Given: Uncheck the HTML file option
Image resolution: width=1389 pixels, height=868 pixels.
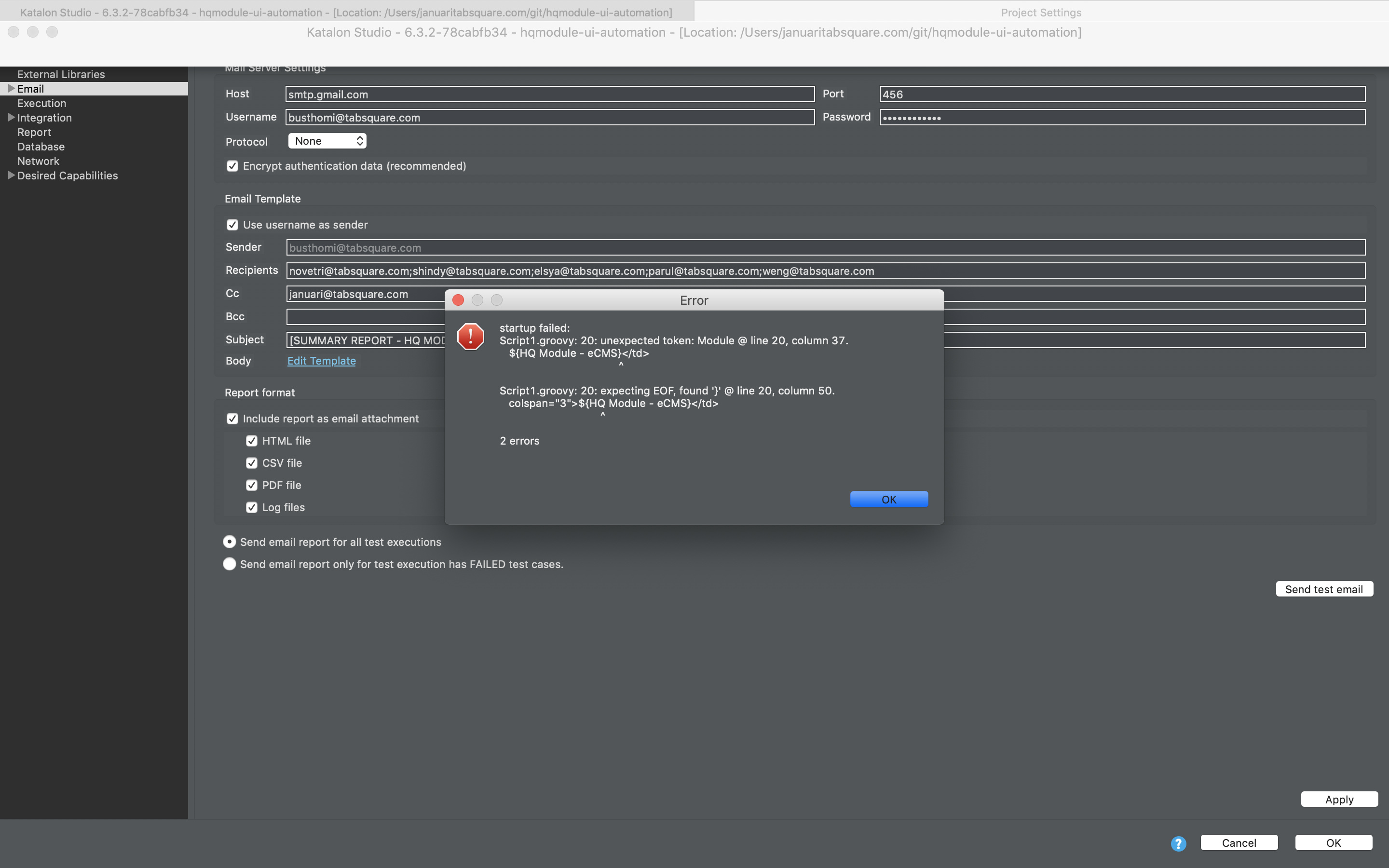Looking at the screenshot, I should 251,441.
